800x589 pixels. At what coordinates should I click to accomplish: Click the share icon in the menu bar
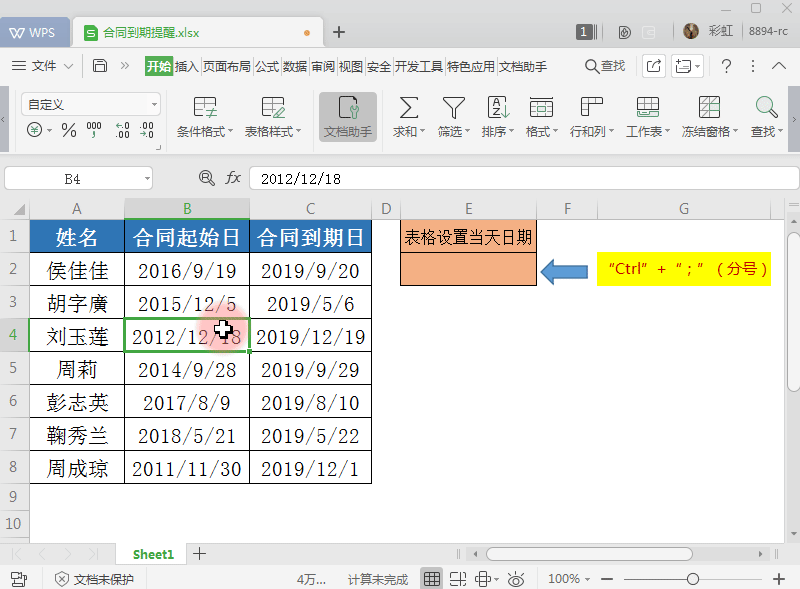[654, 66]
